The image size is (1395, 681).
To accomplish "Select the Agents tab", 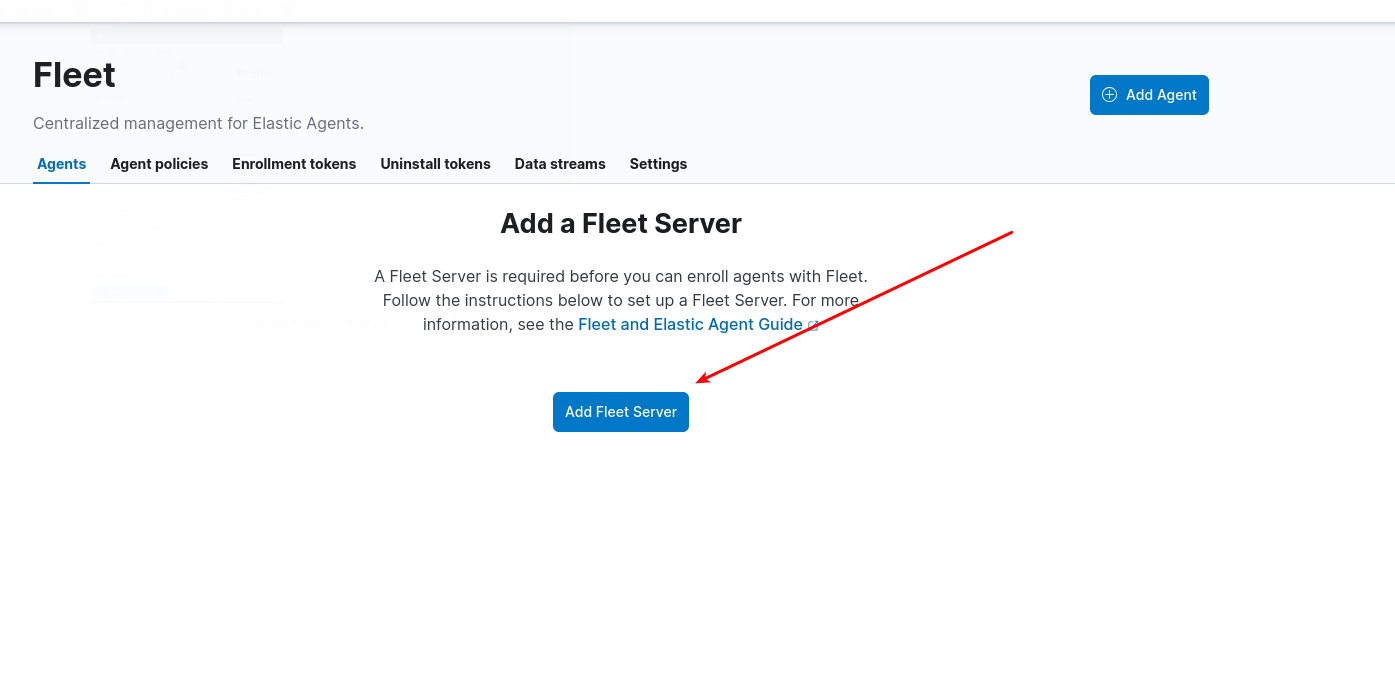I will (x=61, y=164).
